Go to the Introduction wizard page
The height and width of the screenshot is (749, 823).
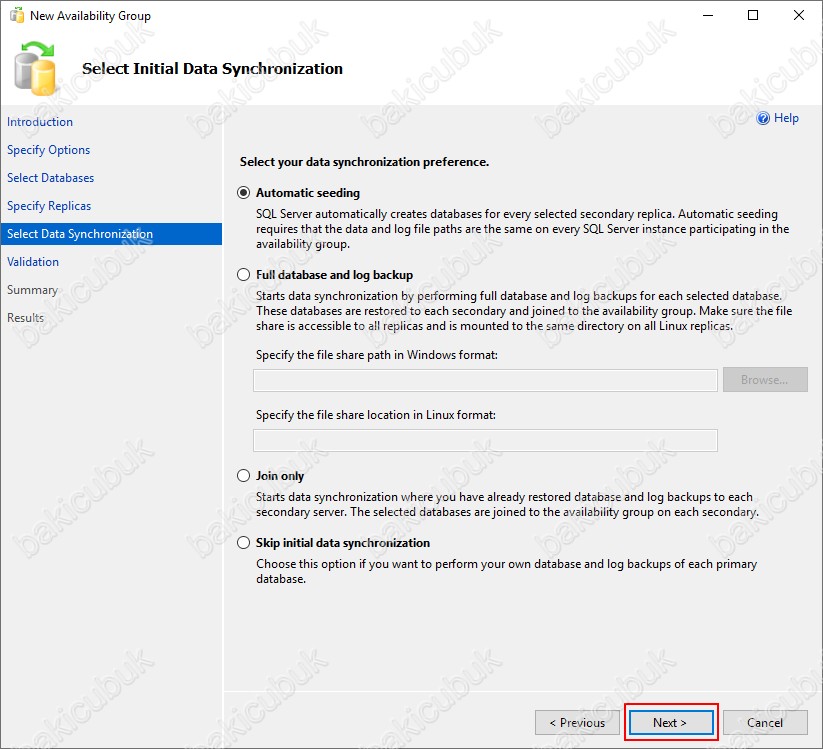(40, 122)
